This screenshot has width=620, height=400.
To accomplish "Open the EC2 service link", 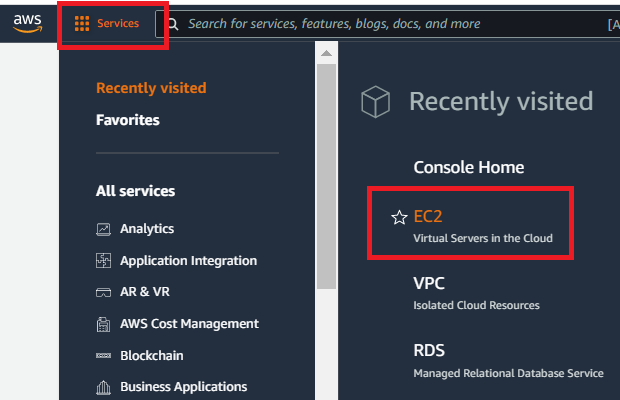I will coord(428,216).
